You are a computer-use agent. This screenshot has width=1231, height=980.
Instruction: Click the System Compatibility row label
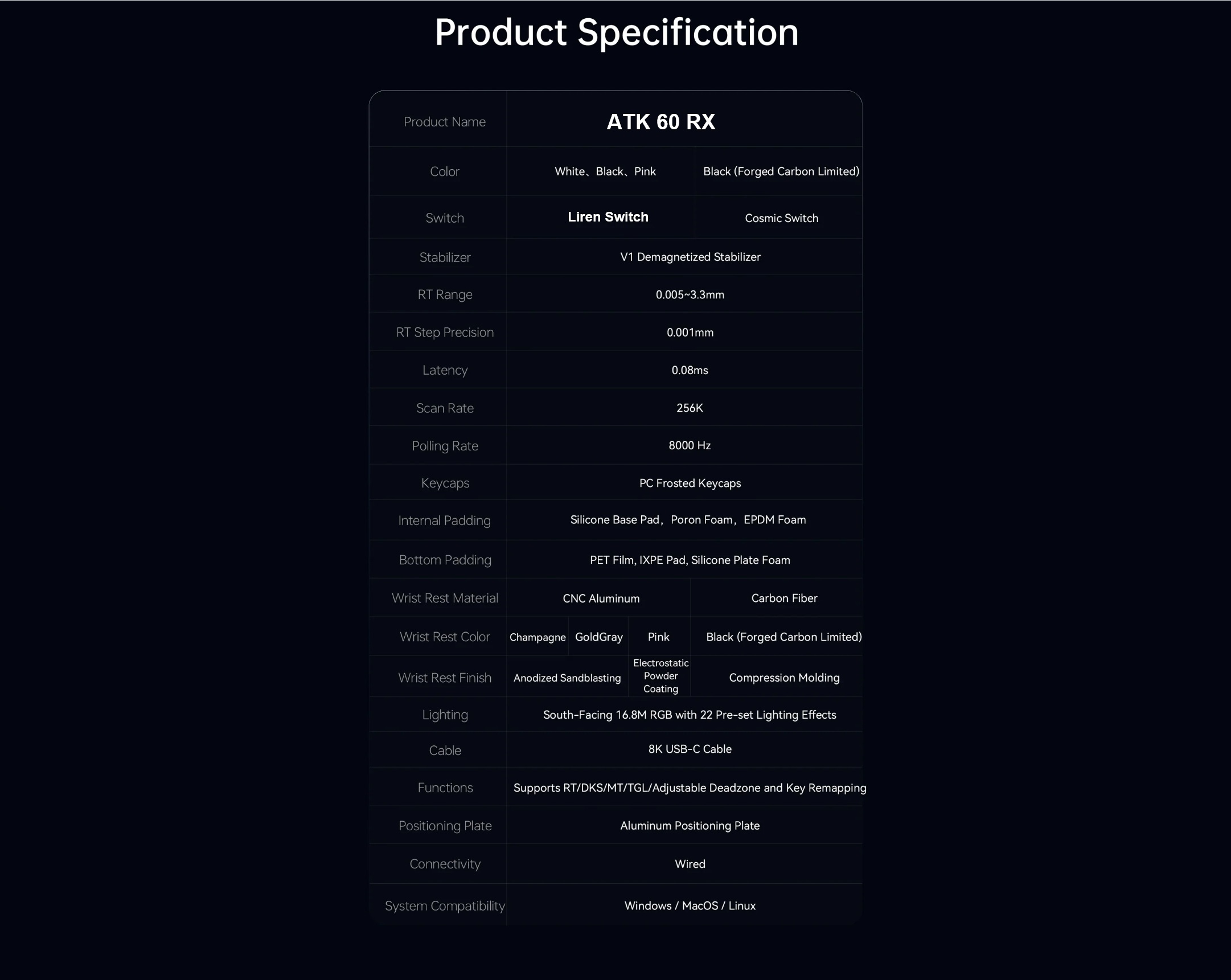pyautogui.click(x=445, y=907)
